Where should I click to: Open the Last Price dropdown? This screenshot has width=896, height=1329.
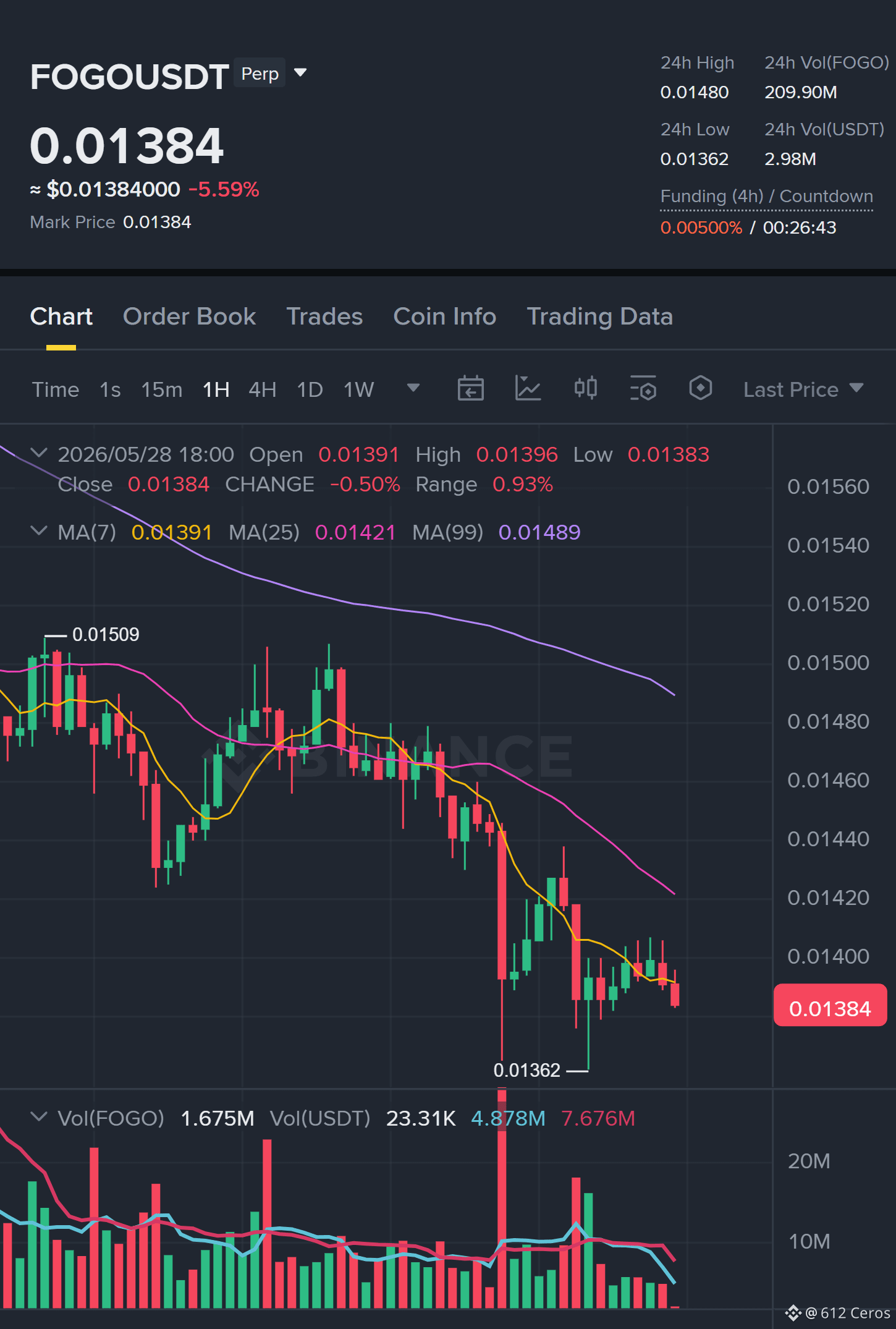click(803, 389)
